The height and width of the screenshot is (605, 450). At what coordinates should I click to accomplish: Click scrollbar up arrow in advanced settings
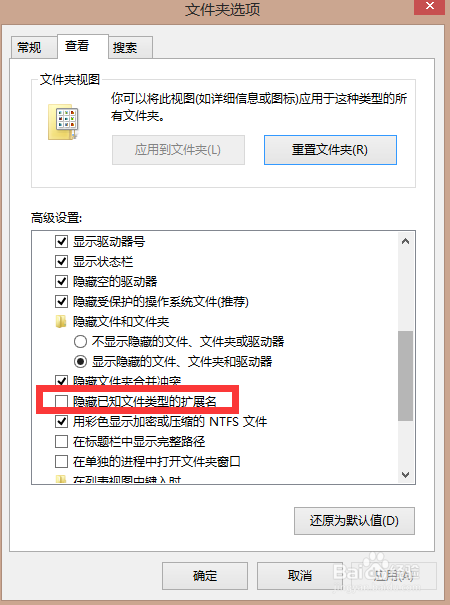click(405, 242)
